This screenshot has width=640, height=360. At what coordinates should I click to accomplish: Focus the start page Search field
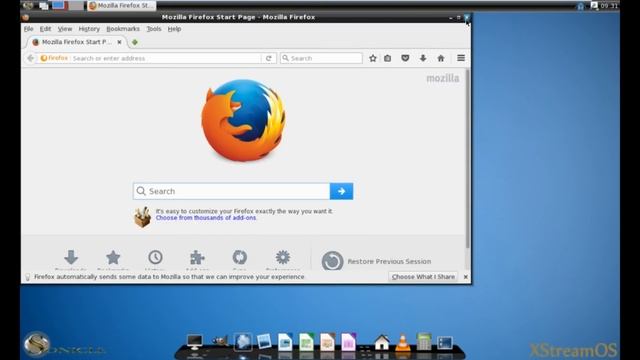(231, 191)
